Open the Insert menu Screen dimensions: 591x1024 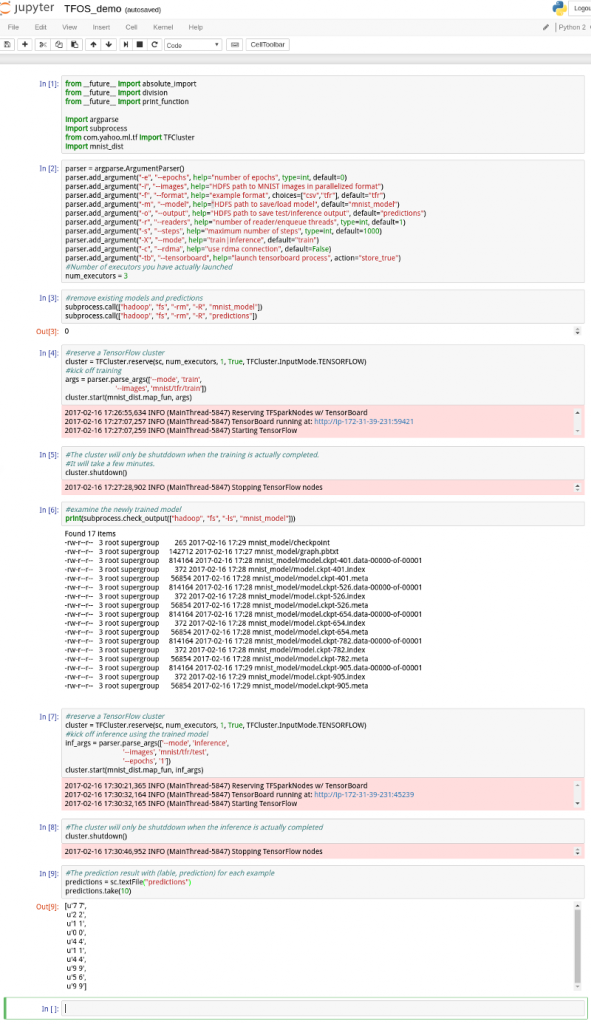pos(101,27)
